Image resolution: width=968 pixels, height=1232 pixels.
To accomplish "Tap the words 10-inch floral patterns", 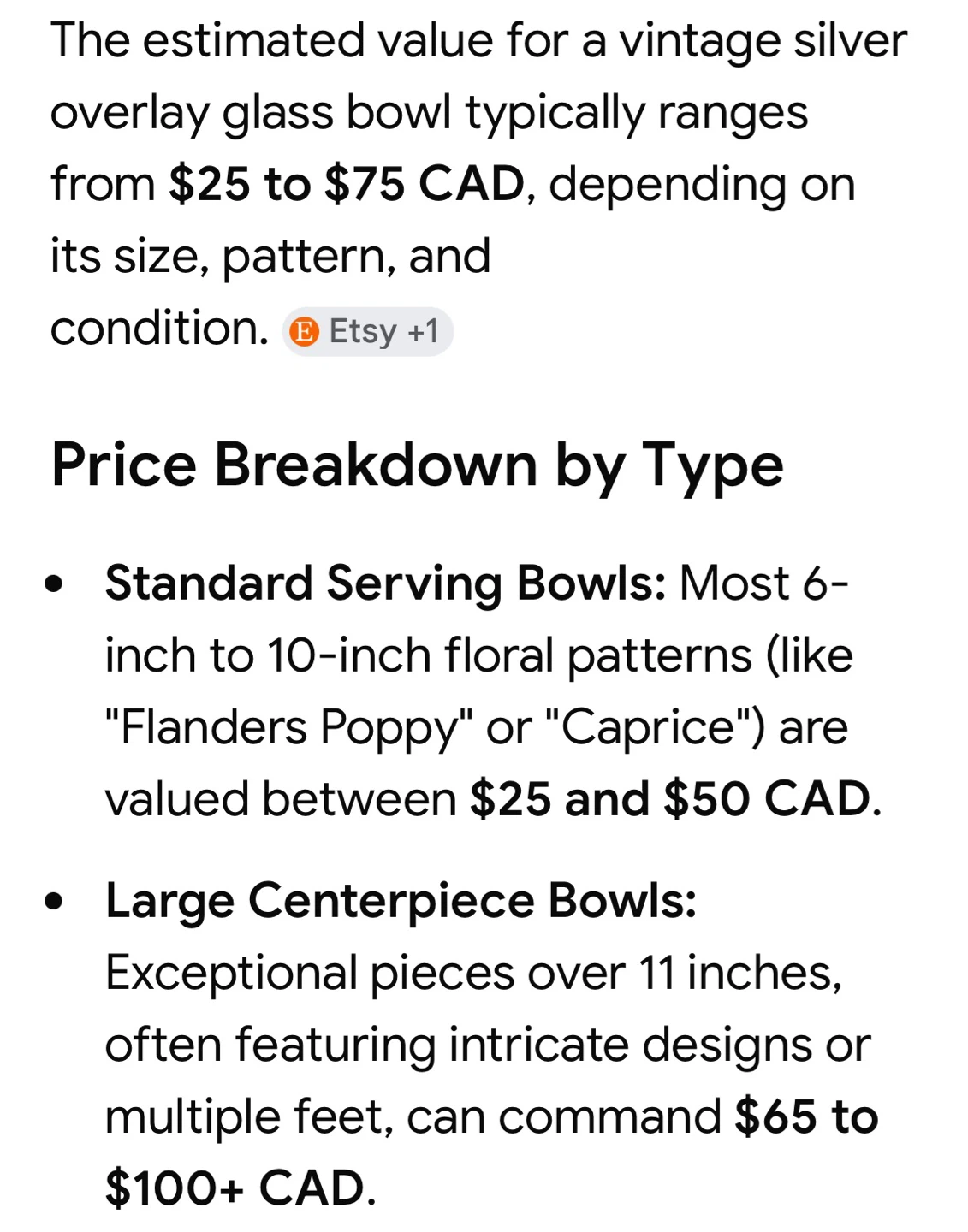I will (x=509, y=656).
